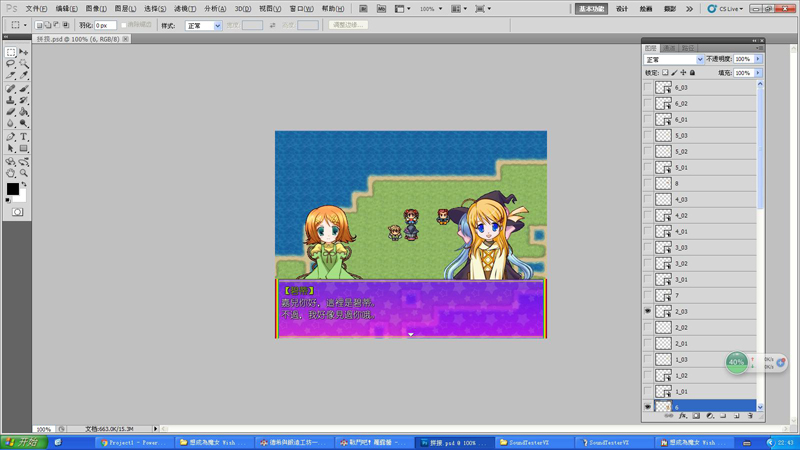Select the 3D Camera Rotate tool
This screenshot has width=800, height=450.
point(23,162)
